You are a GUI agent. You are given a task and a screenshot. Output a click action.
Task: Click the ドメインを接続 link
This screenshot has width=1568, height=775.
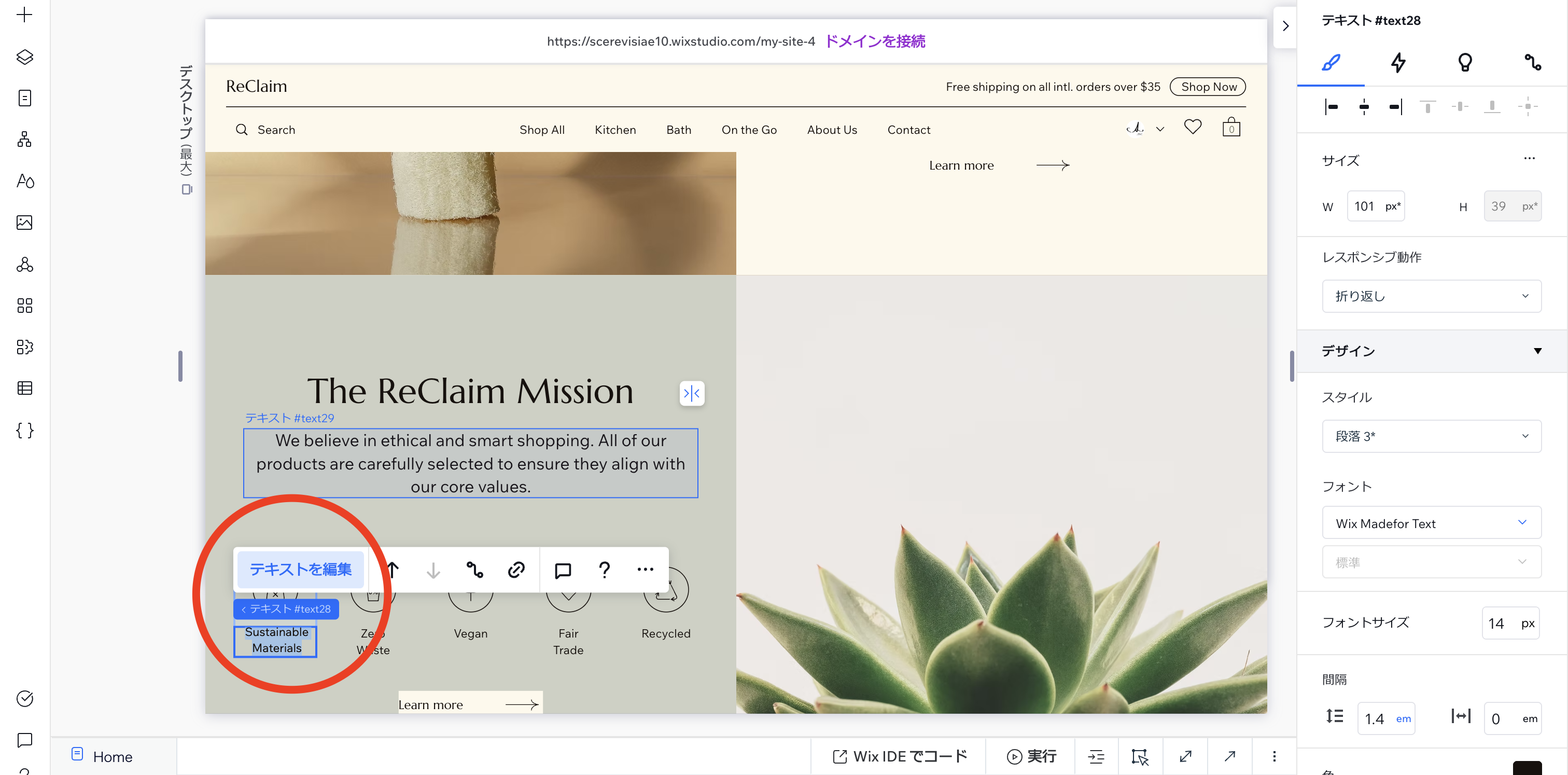pyautogui.click(x=875, y=41)
